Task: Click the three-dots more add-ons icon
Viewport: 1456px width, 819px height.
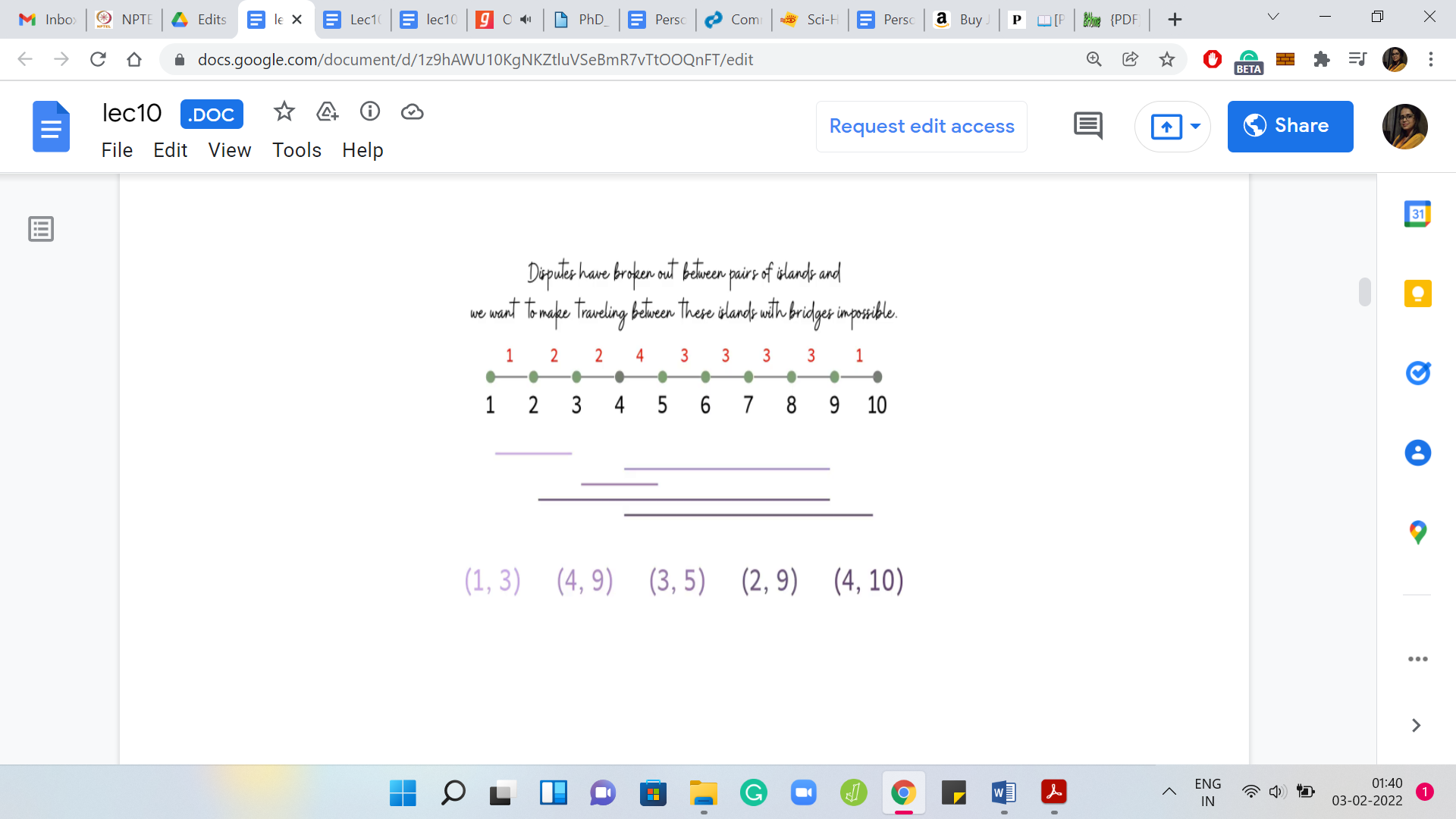Action: click(1417, 659)
